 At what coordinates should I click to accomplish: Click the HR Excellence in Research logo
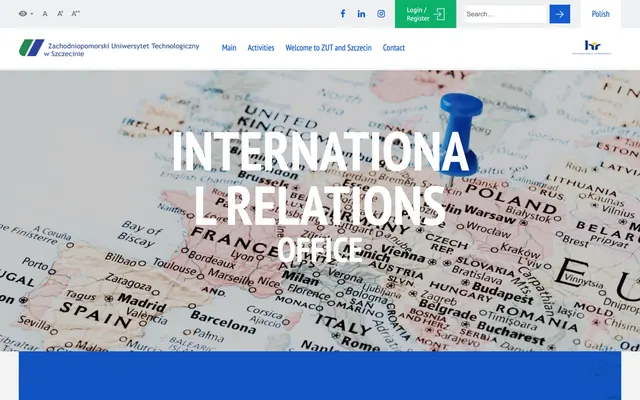click(592, 47)
